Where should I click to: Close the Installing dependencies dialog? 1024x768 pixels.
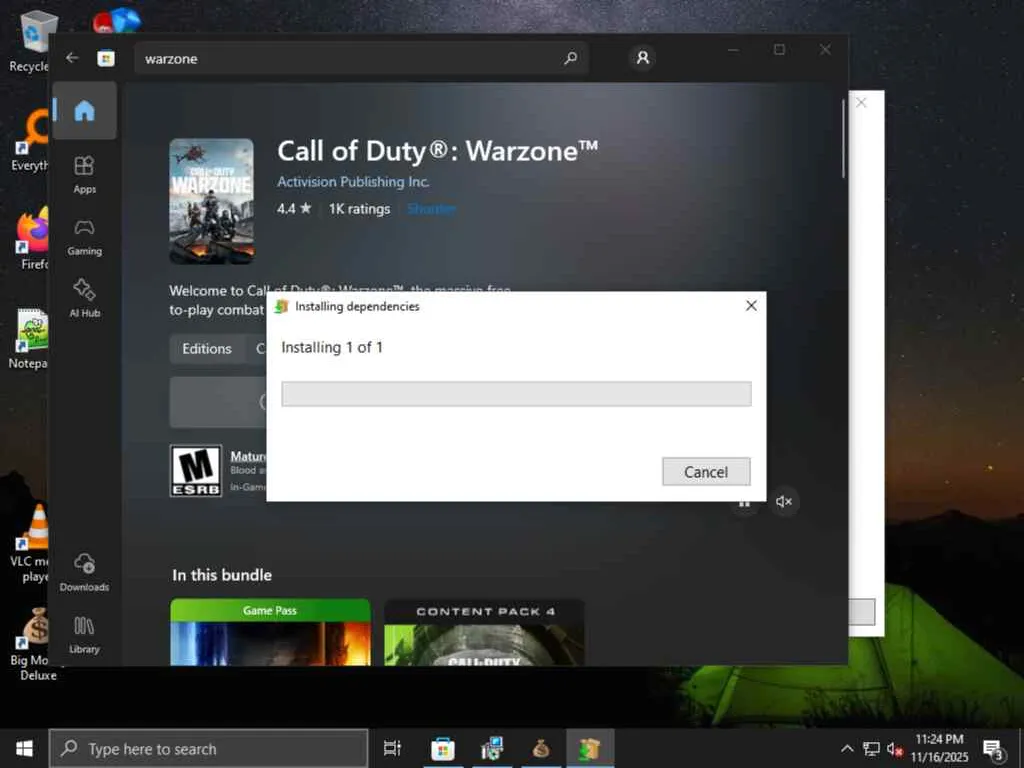tap(751, 306)
